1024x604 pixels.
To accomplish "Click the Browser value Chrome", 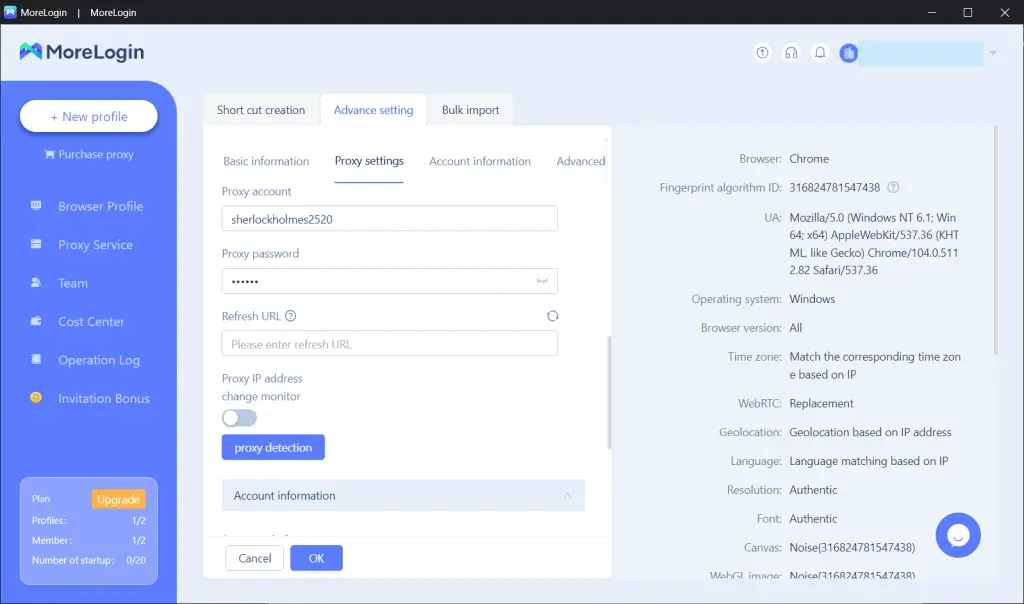I will pyautogui.click(x=808, y=159).
